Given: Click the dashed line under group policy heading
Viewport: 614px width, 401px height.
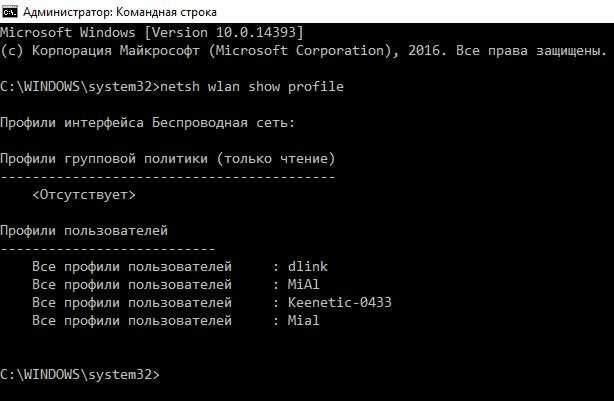Looking at the screenshot, I should (168, 177).
